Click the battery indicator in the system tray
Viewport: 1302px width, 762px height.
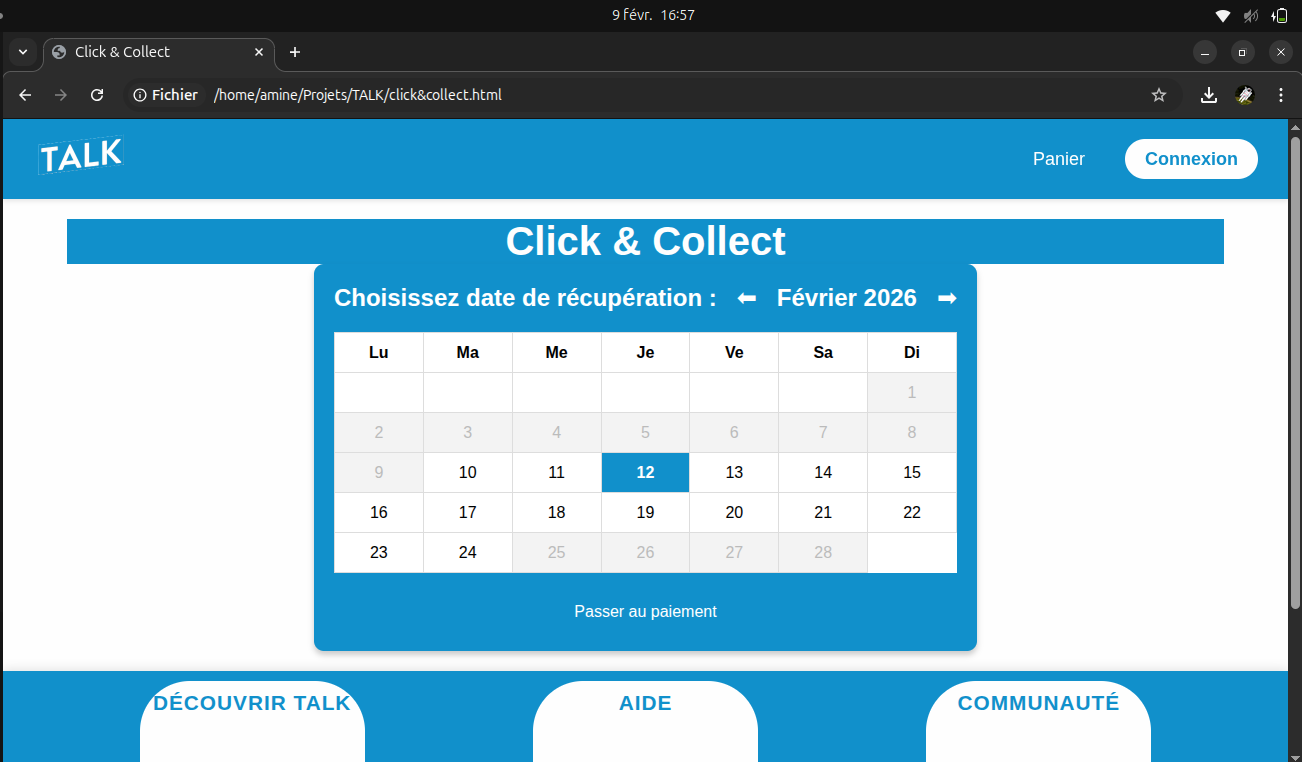(x=1281, y=15)
